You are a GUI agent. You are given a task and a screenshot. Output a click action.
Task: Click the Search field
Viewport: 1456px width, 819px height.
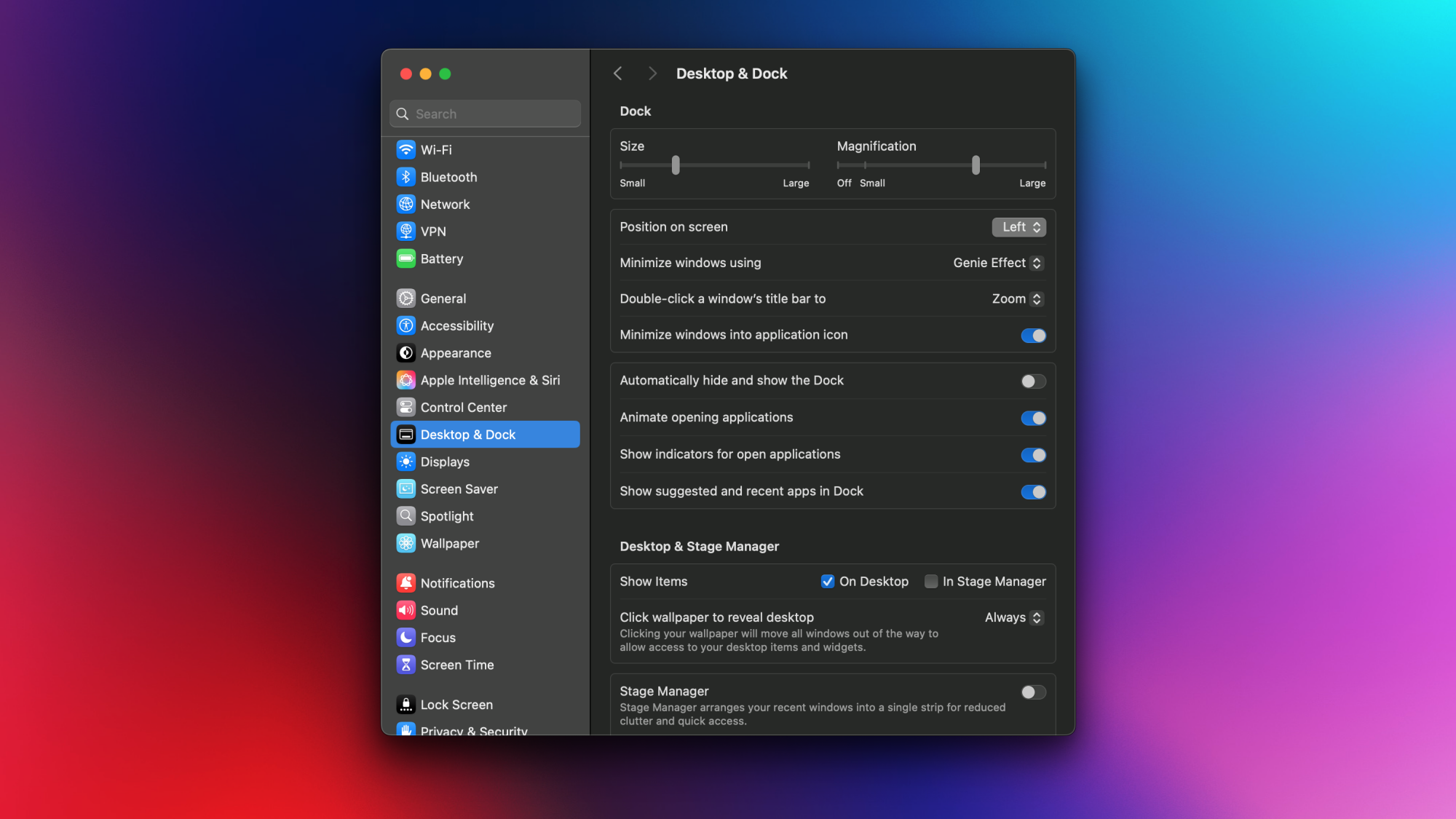486,114
